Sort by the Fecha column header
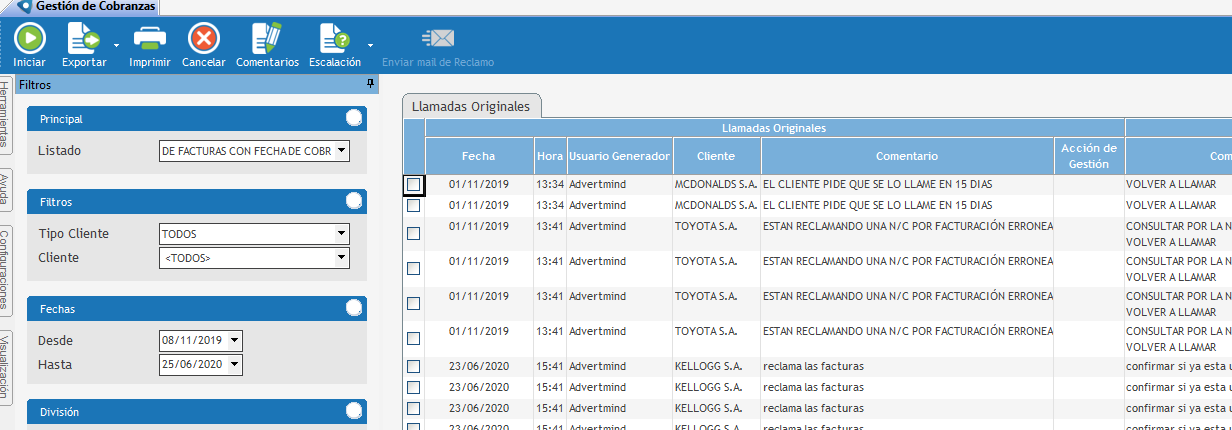The width and height of the screenshot is (1232, 430). (x=478, y=156)
